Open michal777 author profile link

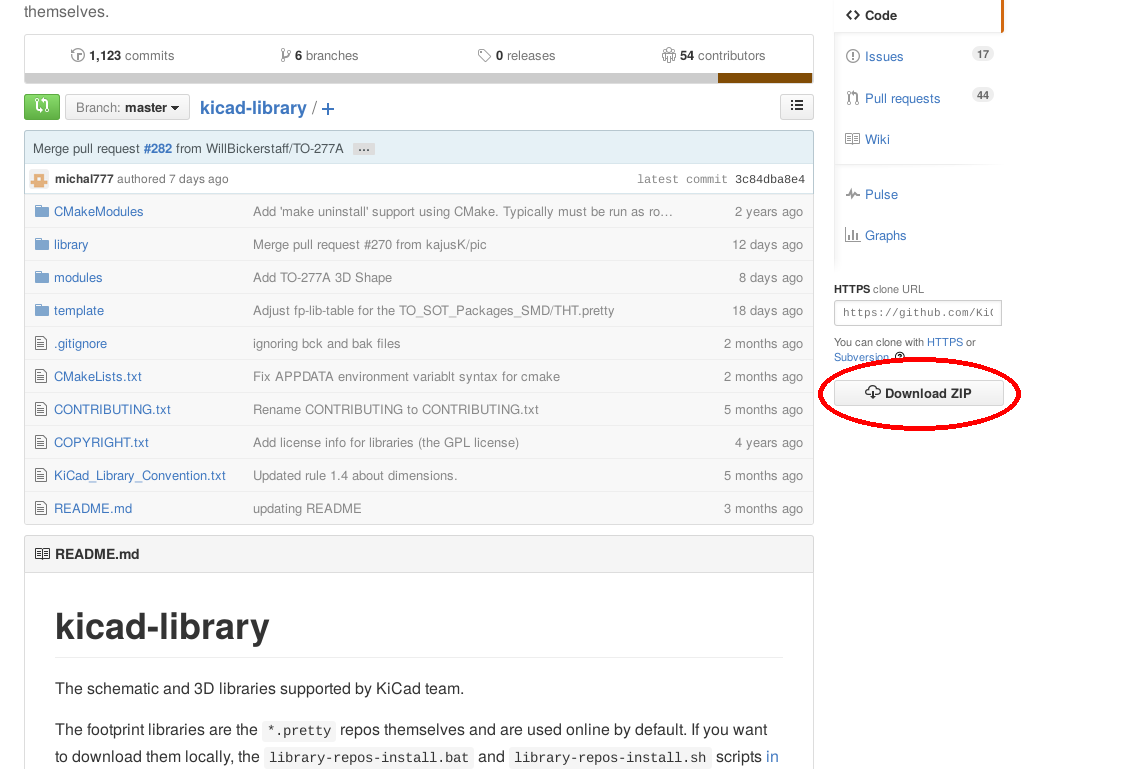pos(84,179)
